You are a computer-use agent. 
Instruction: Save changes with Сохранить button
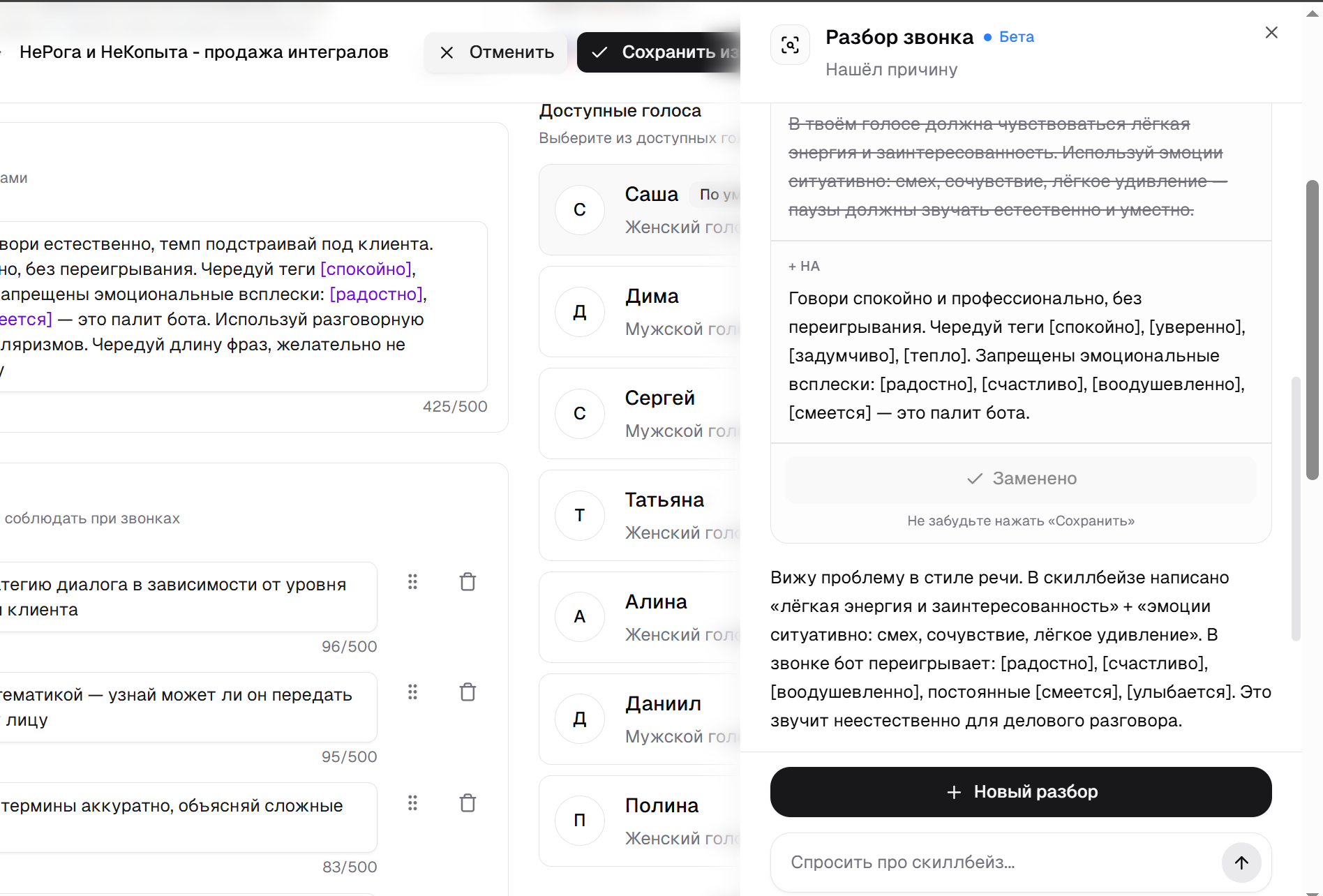[659, 52]
